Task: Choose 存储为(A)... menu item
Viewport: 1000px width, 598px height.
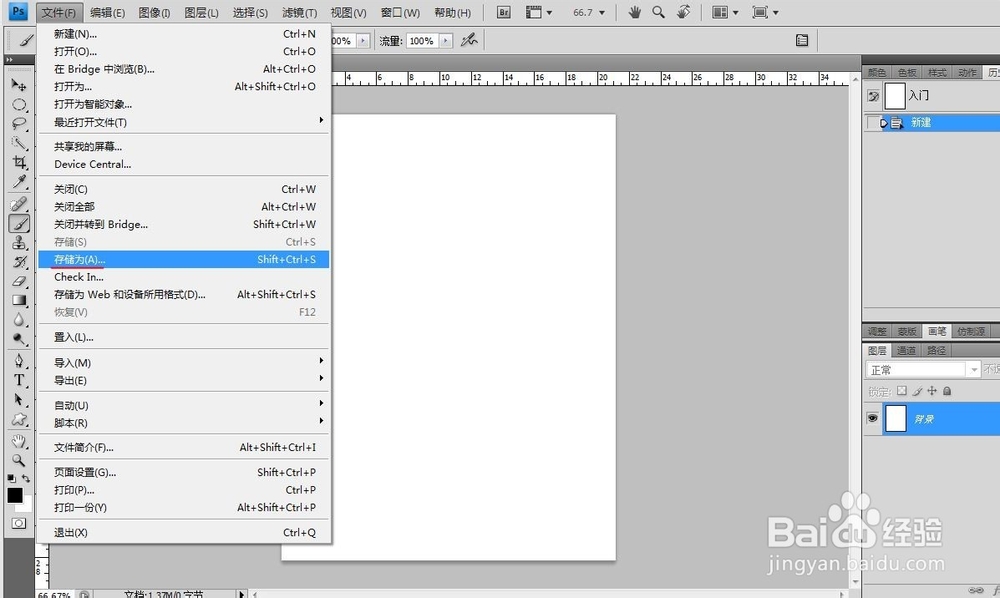Action: [x=184, y=259]
